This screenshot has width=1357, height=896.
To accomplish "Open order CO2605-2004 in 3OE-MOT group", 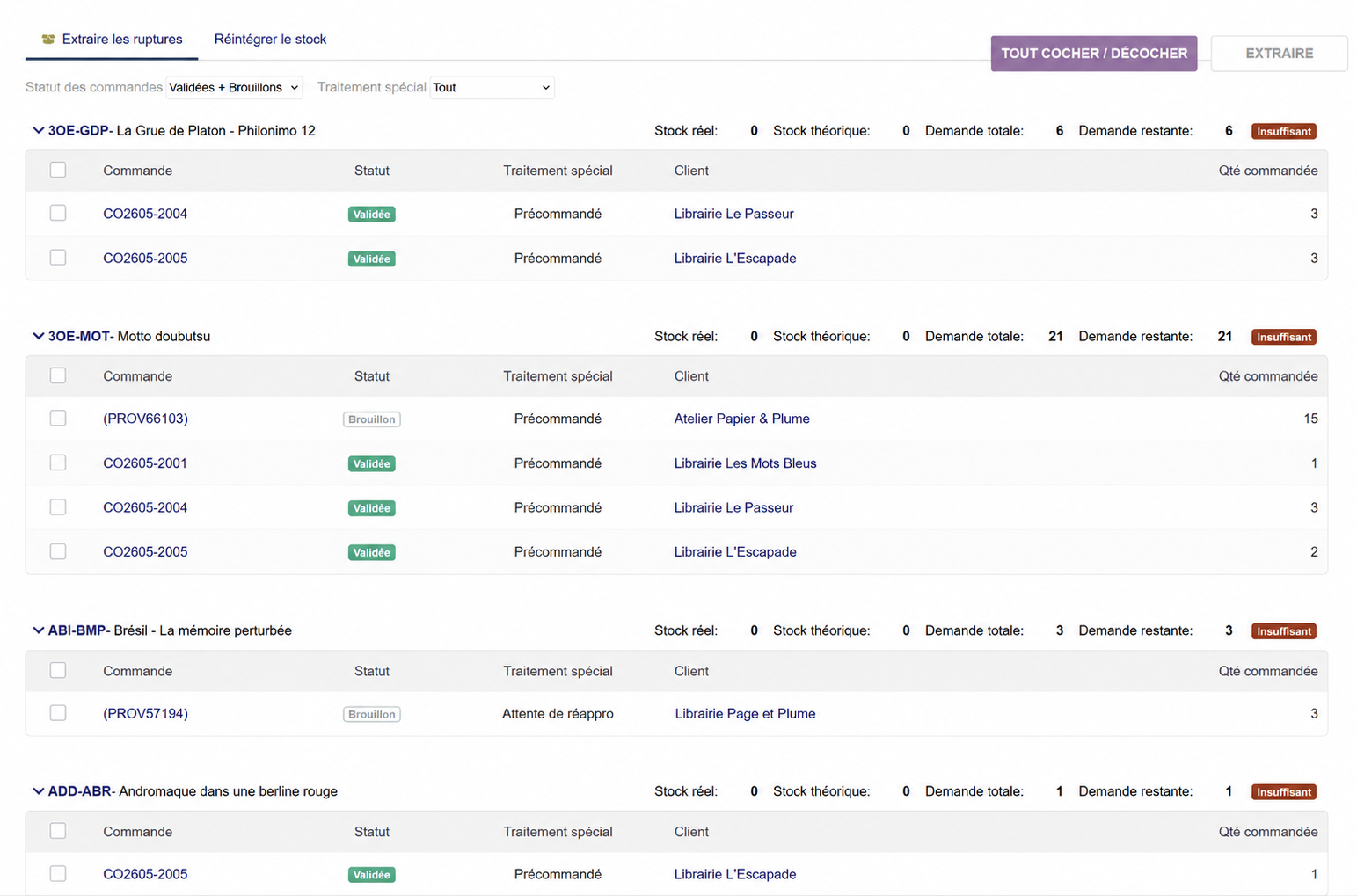I will pos(145,507).
